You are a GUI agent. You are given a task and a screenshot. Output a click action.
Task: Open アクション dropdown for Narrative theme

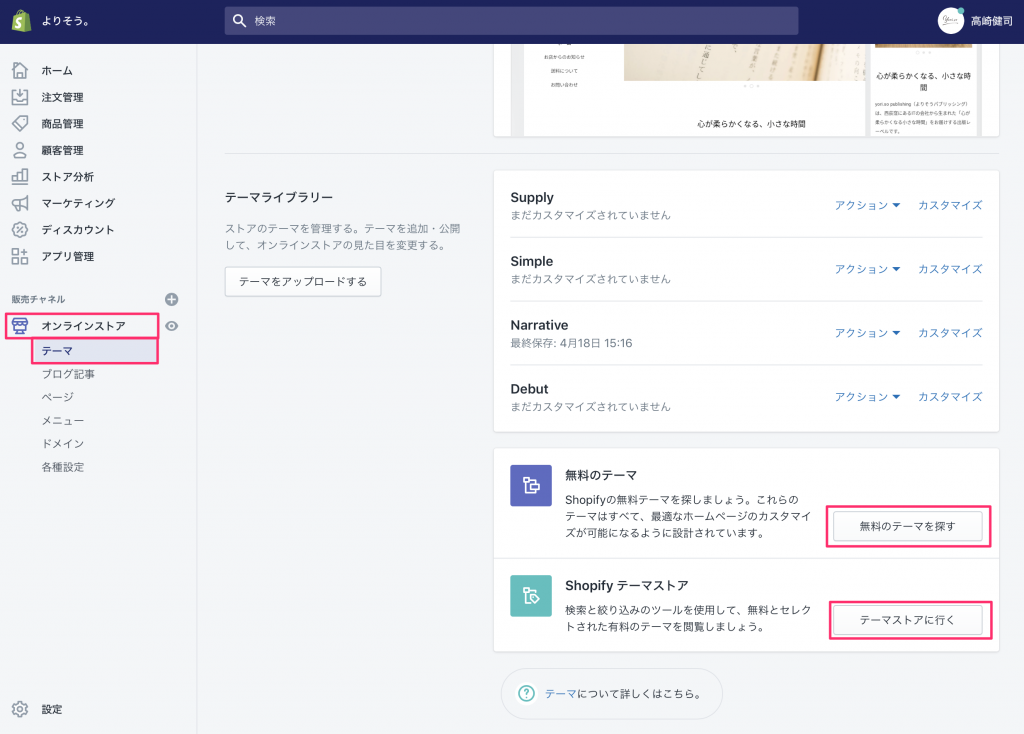867,333
